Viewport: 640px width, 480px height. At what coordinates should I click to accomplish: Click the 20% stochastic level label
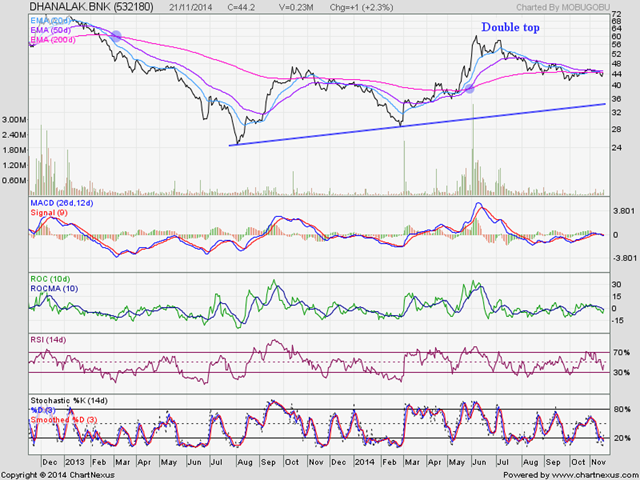click(622, 438)
